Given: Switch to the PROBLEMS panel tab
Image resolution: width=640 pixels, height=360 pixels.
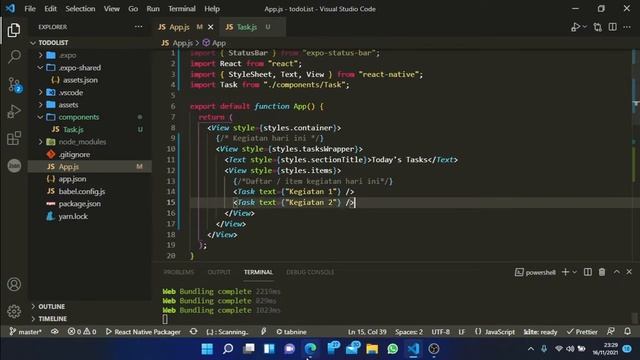Looking at the screenshot, I should 179,272.
